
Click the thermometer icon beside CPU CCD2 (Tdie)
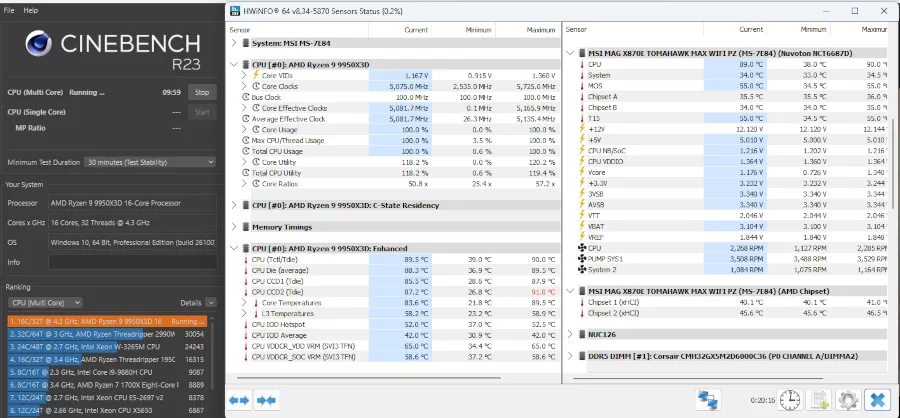[246, 292]
